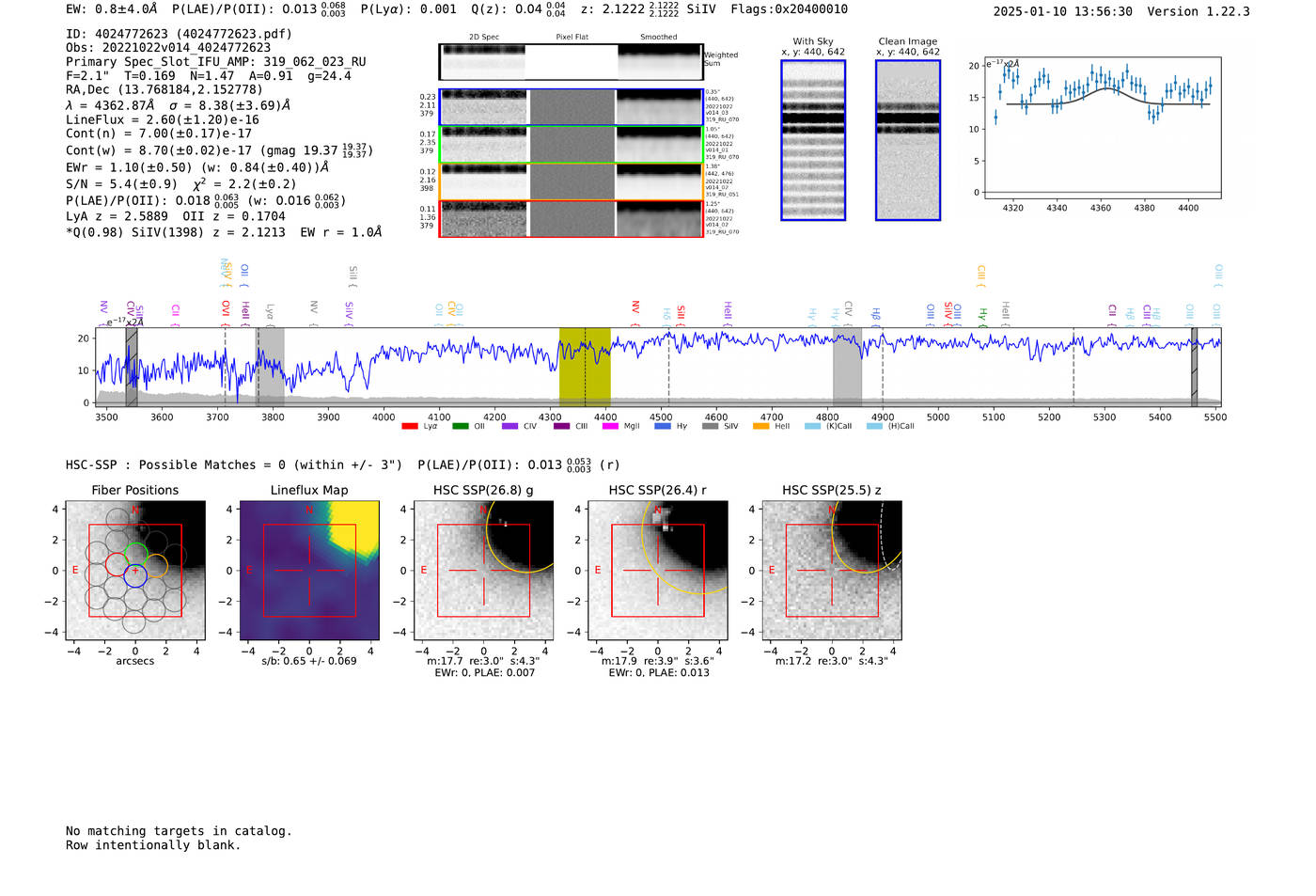
Task: Click the green OII legend swatch
Action: click(460, 426)
